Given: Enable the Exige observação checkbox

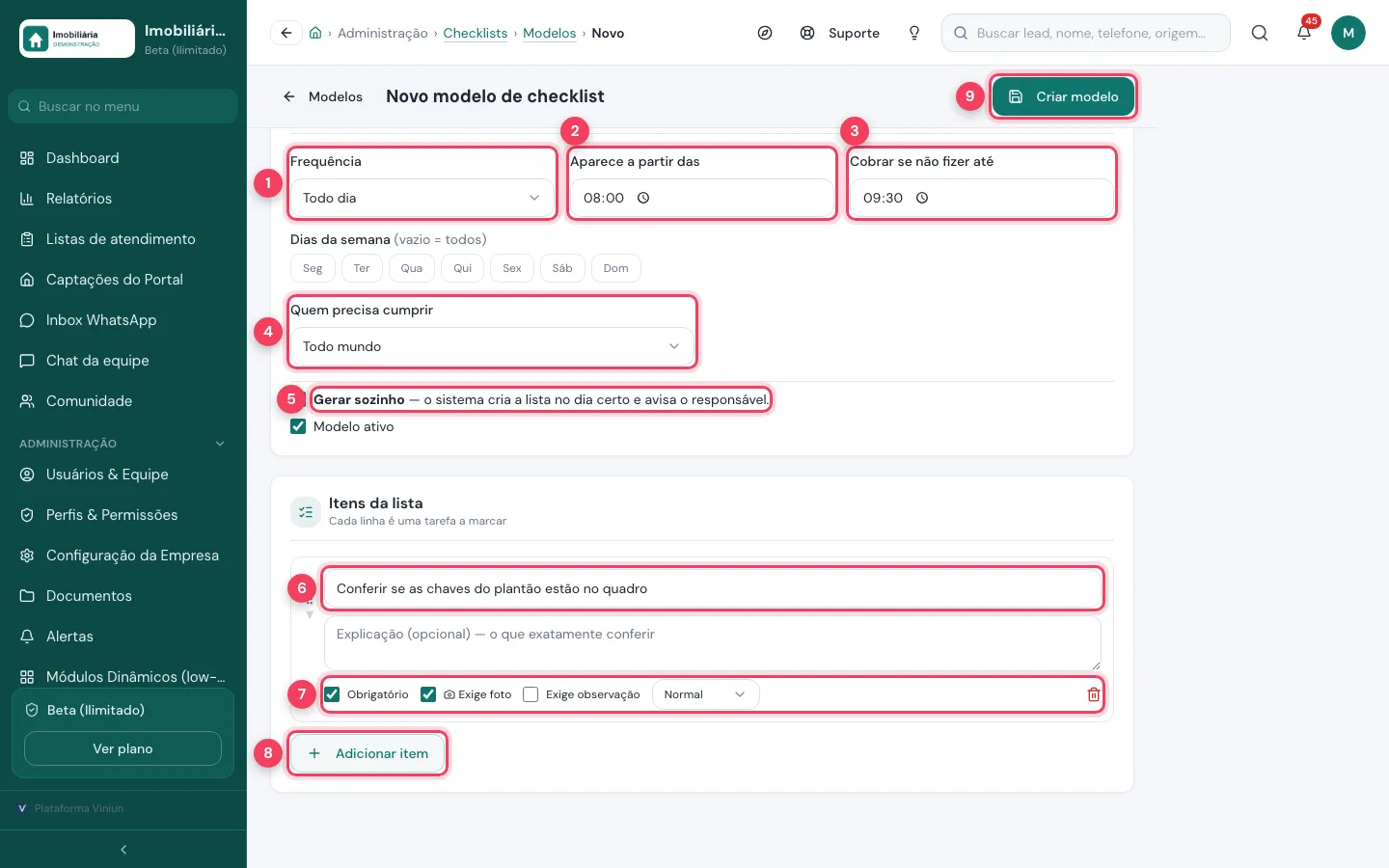Looking at the screenshot, I should tap(531, 694).
